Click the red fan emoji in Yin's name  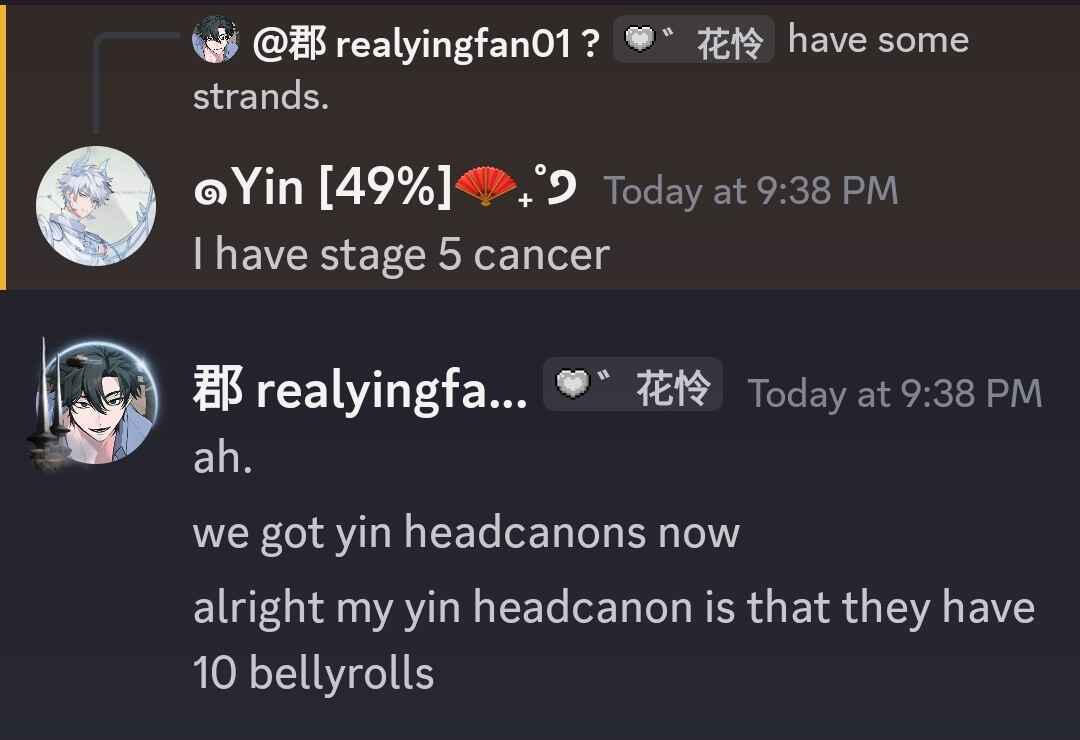[486, 186]
